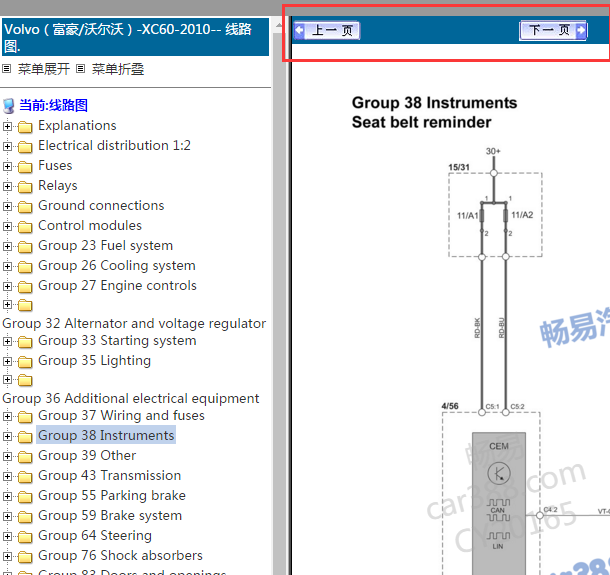Screen dimensions: 610x575
Task: Select Group 36 Additional electrical equipment label
Action: pyautogui.click(x=130, y=398)
